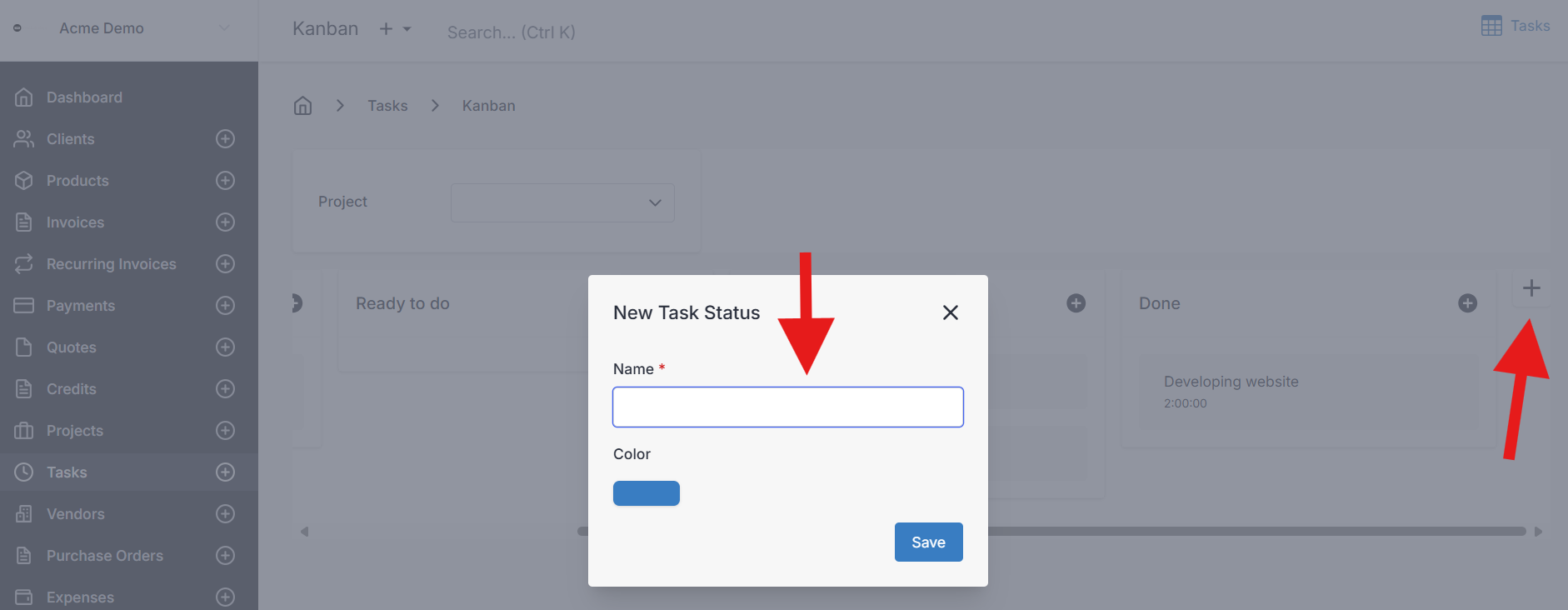
Task: Add a credit via plus icon
Action: pos(225,389)
